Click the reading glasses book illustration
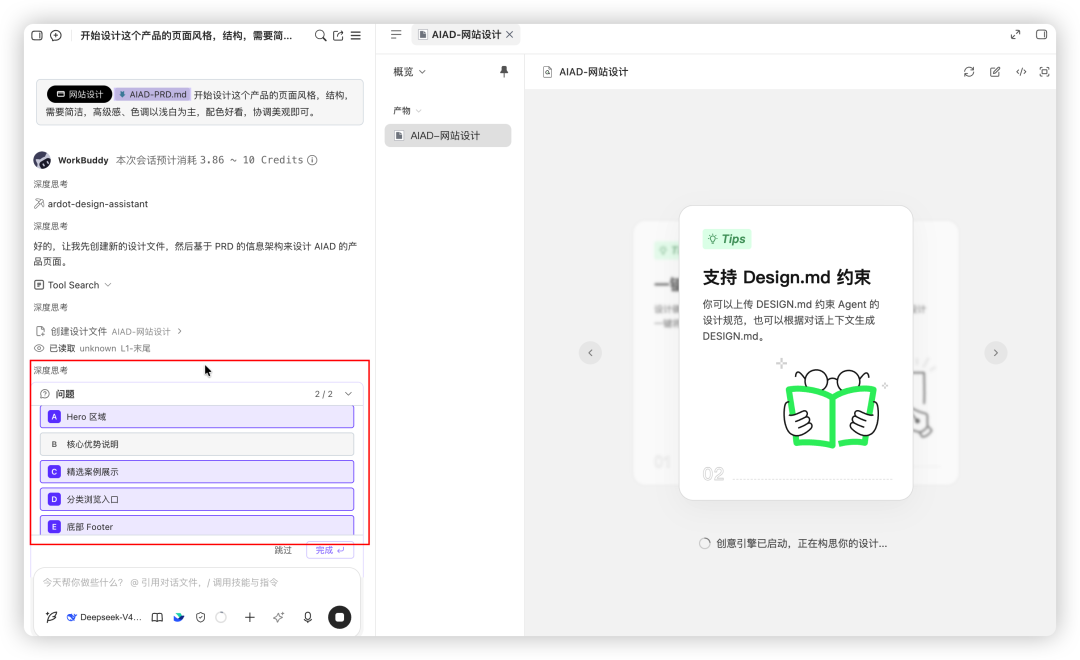This screenshot has height=660, width=1080. click(x=831, y=408)
